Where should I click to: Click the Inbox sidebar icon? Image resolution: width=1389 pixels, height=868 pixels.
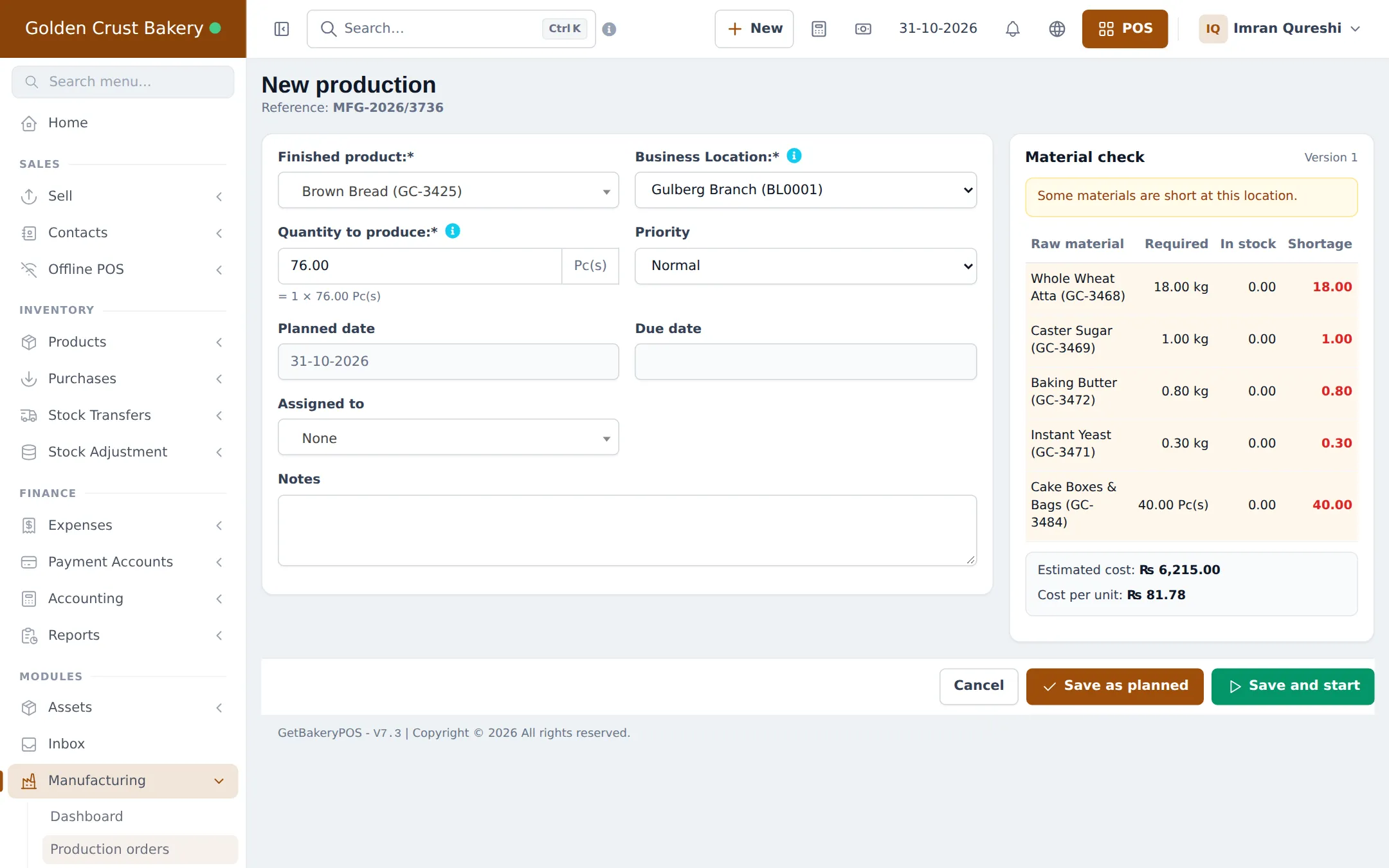point(29,744)
